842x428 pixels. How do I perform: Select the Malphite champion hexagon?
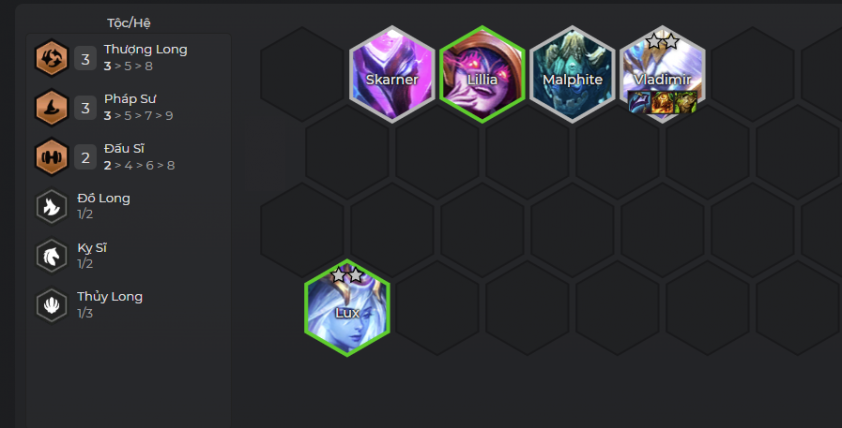click(572, 75)
